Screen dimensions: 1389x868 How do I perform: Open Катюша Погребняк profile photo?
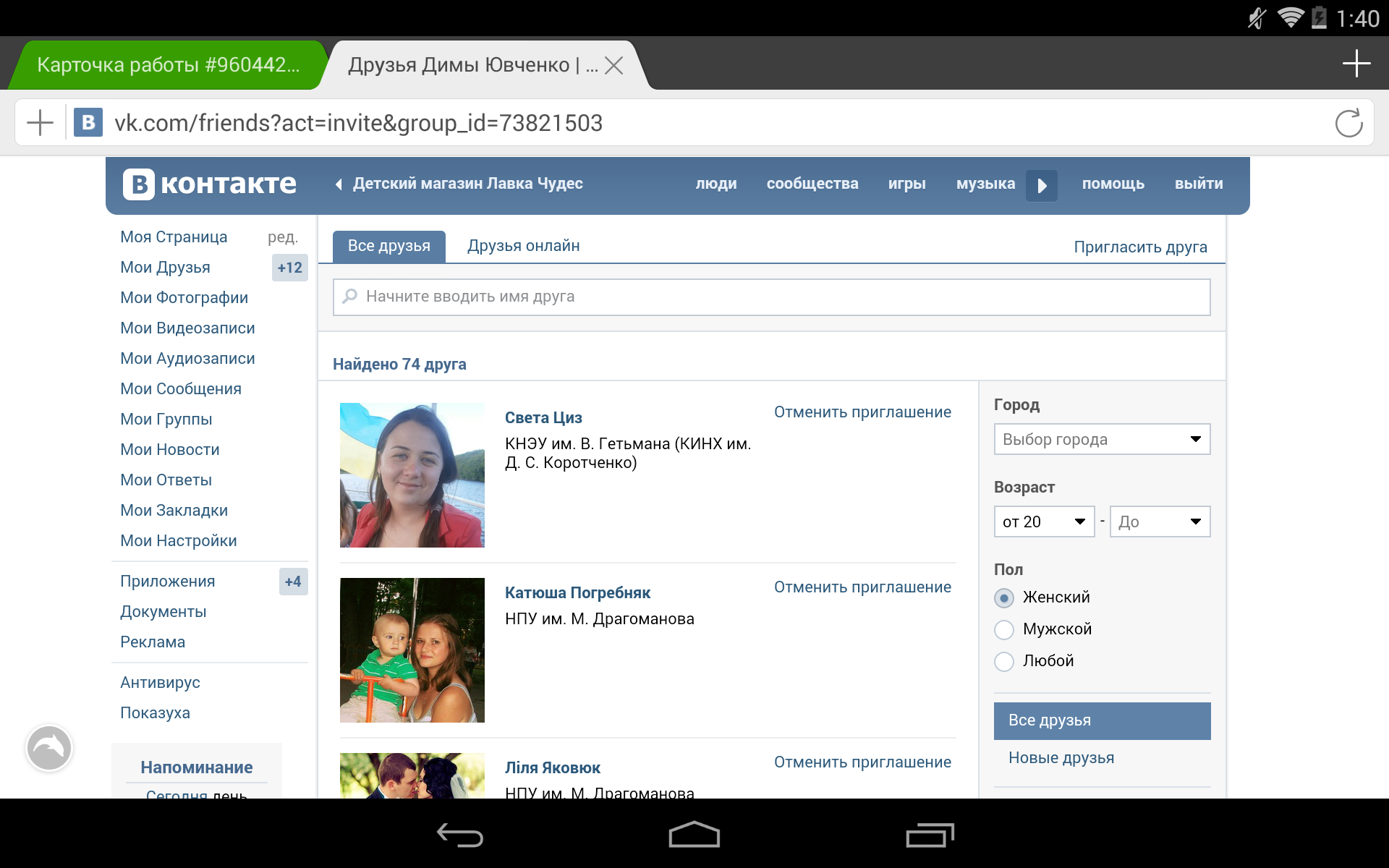point(412,650)
